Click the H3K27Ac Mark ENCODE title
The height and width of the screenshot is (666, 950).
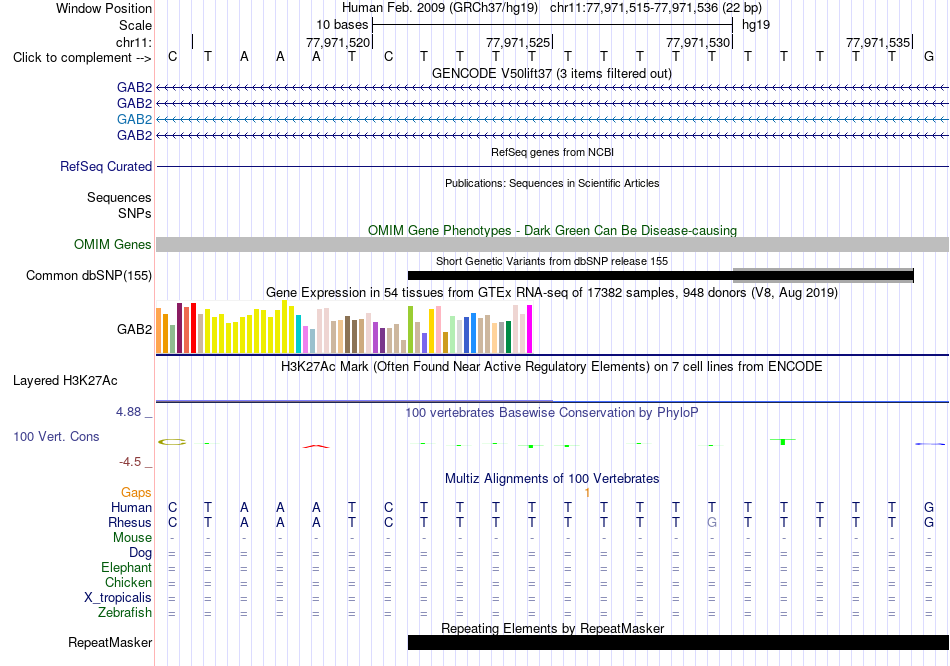[x=552, y=367]
